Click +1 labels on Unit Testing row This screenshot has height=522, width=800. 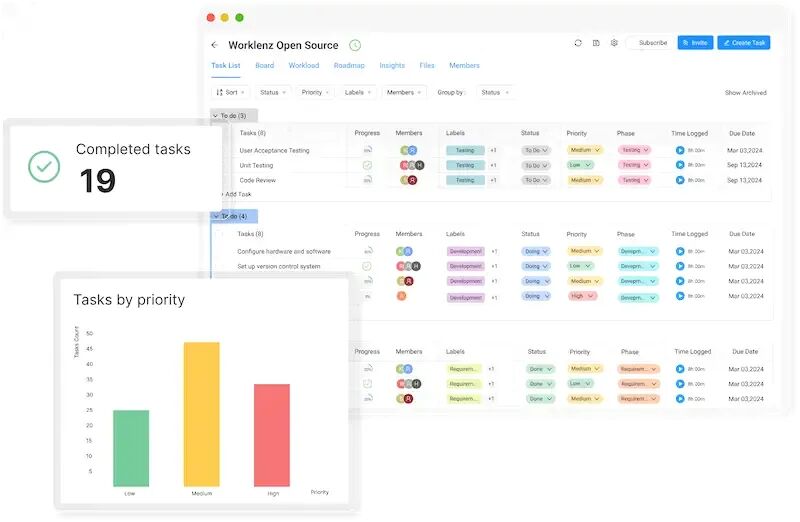pyautogui.click(x=493, y=165)
